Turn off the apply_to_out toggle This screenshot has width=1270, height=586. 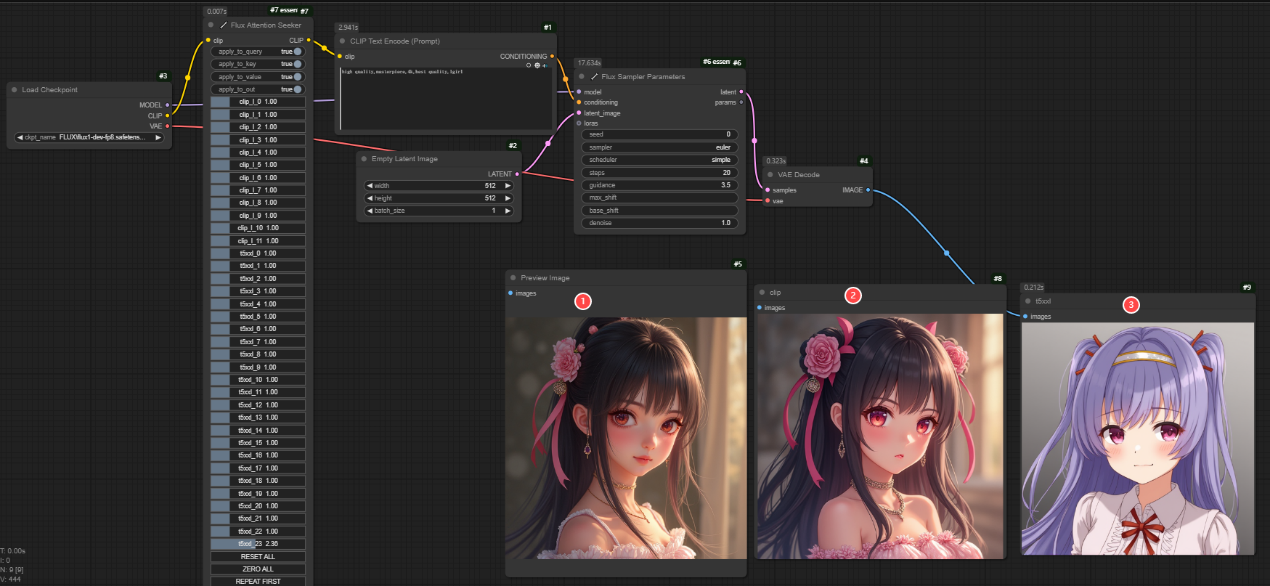coord(297,90)
